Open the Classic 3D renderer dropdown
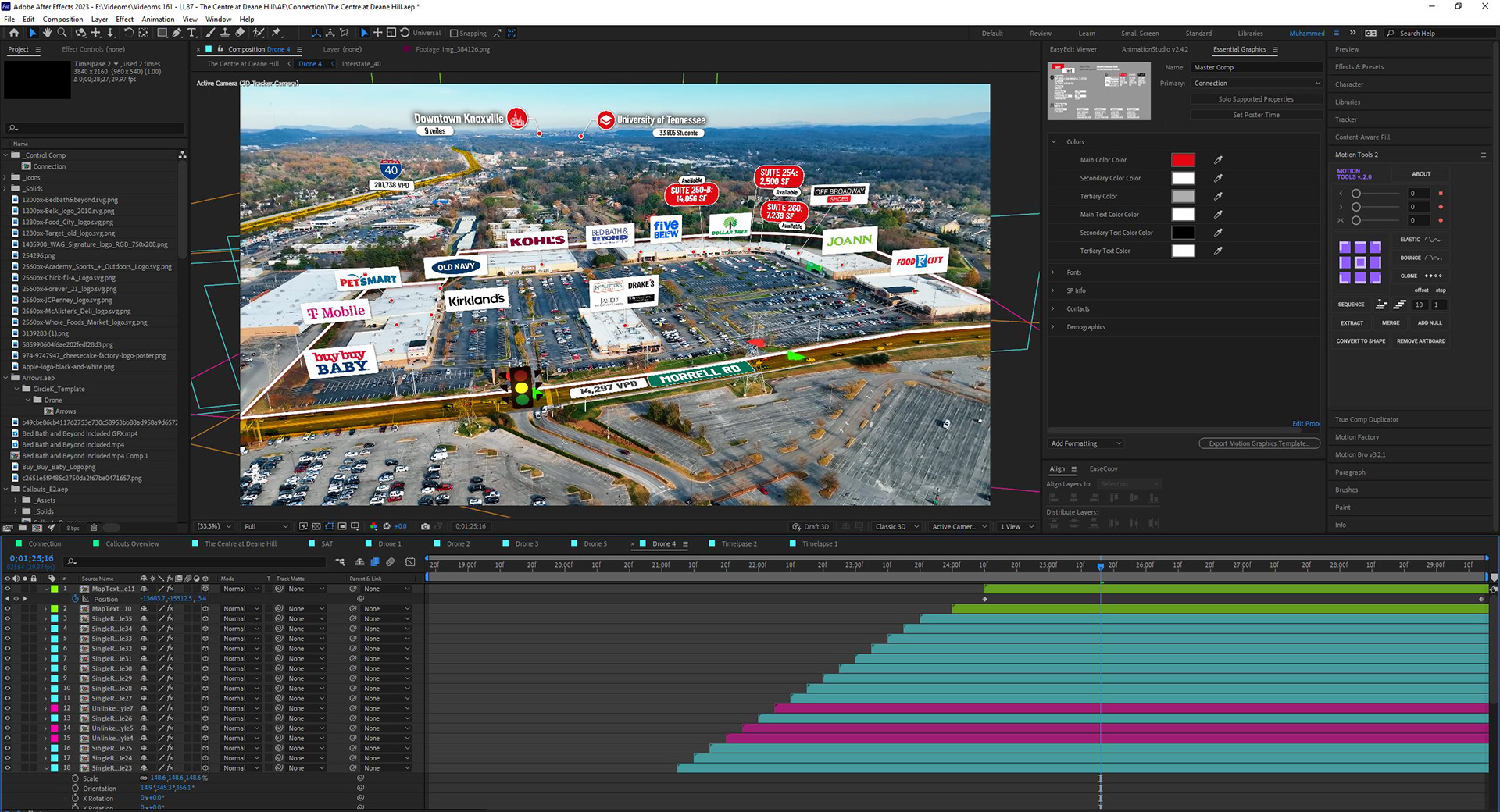 pos(896,526)
